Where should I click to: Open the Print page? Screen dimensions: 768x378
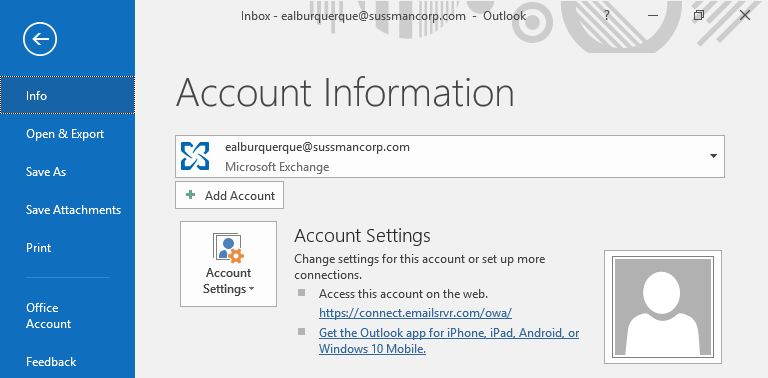[x=68, y=248]
